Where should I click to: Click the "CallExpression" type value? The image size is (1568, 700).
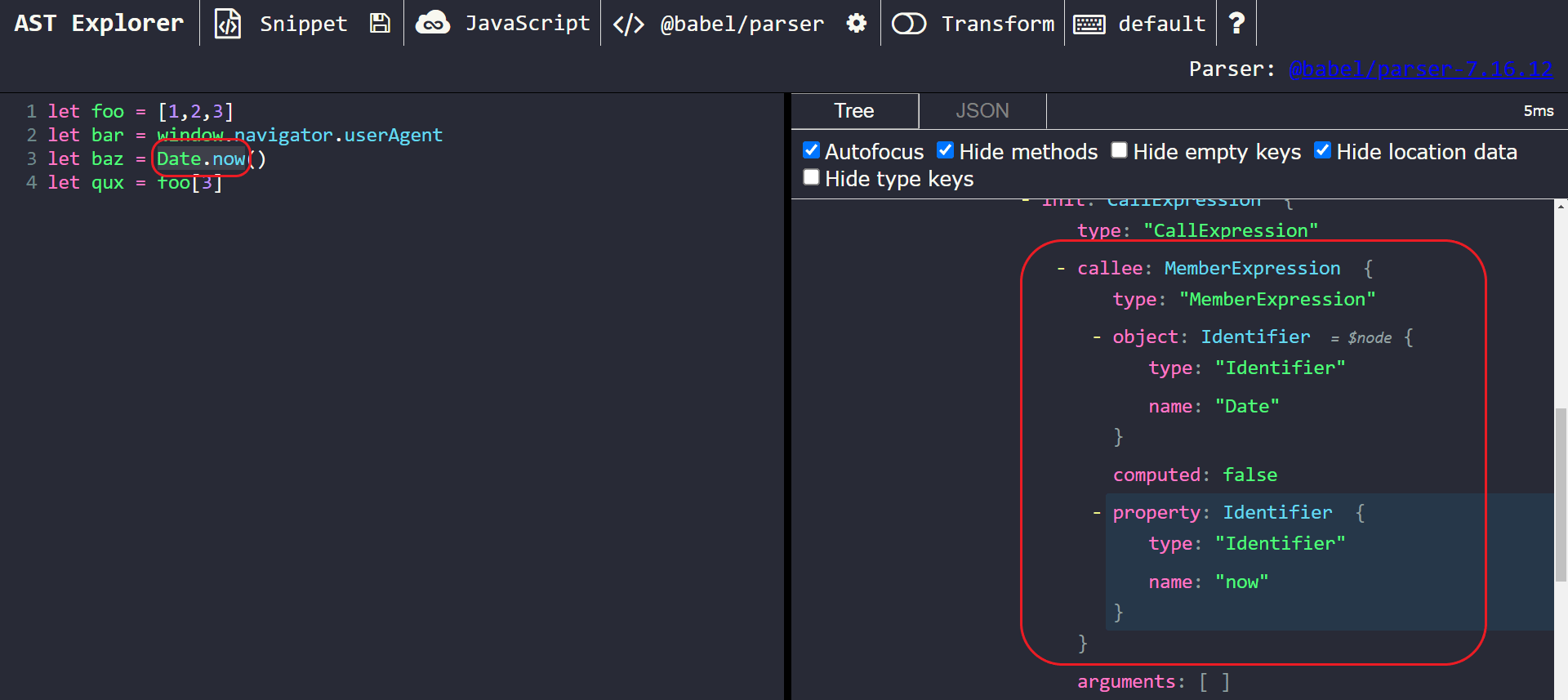(1231, 231)
